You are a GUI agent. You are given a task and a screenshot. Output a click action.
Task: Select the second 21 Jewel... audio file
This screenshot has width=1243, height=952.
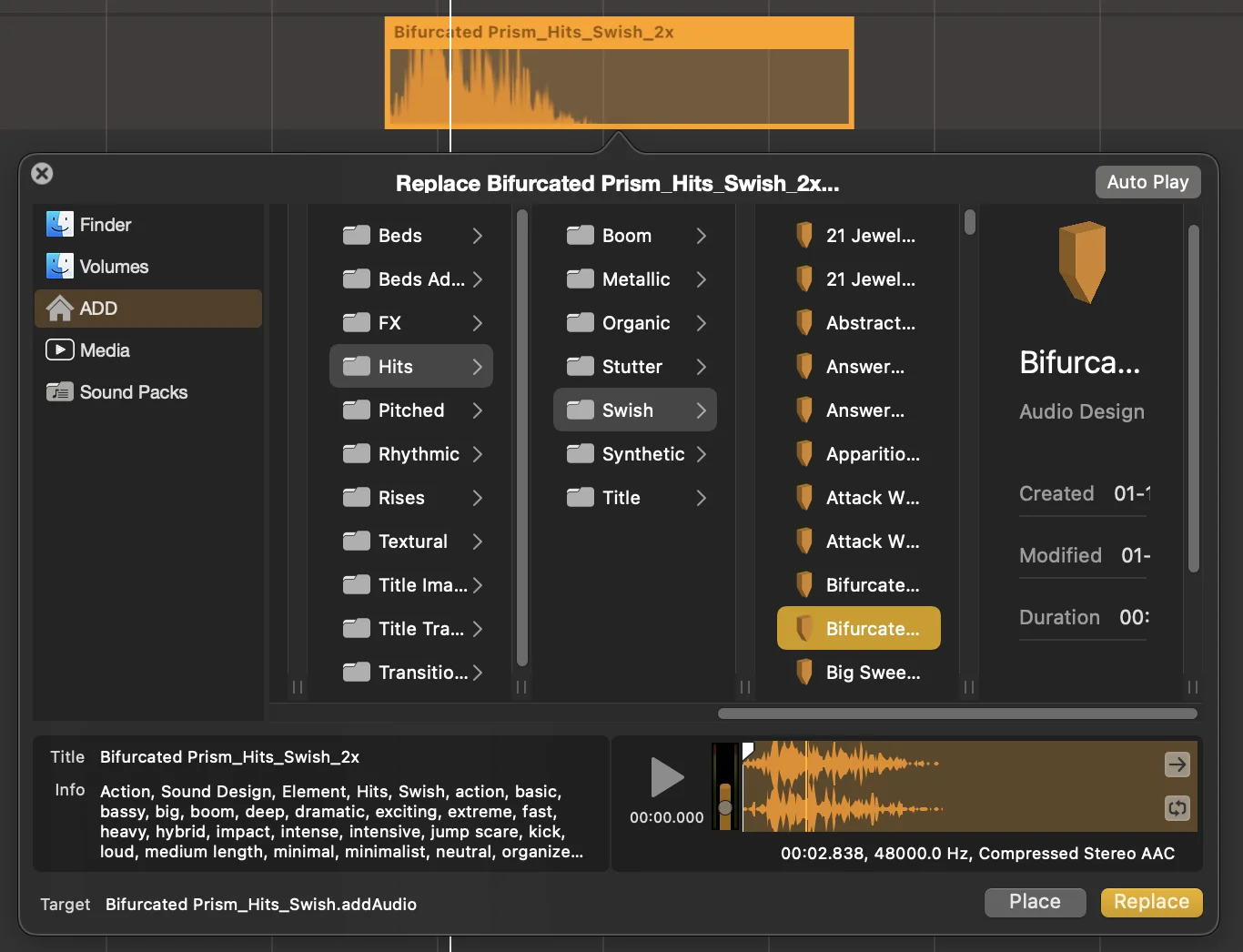pos(859,279)
